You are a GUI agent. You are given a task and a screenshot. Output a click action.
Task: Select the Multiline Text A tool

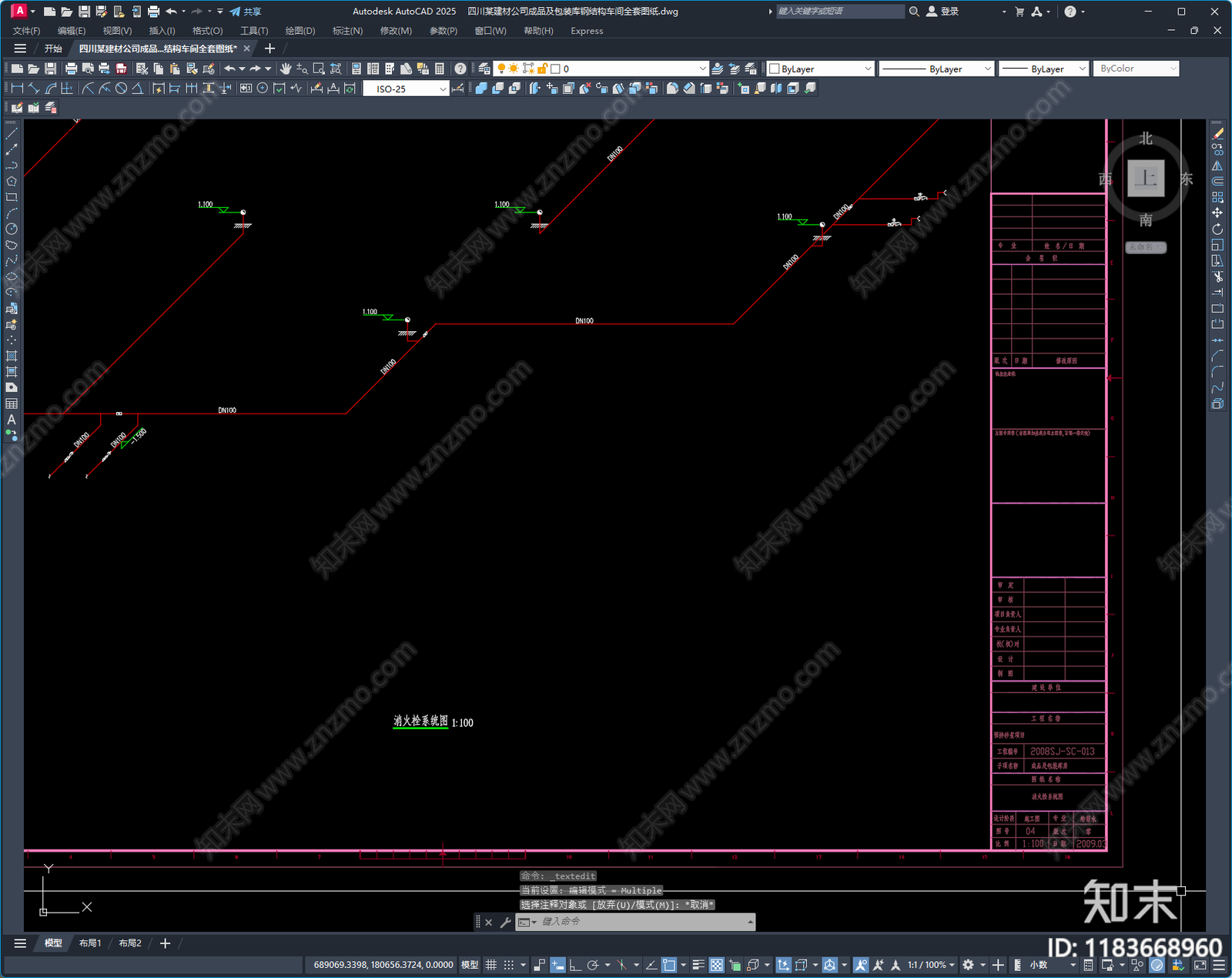click(12, 420)
